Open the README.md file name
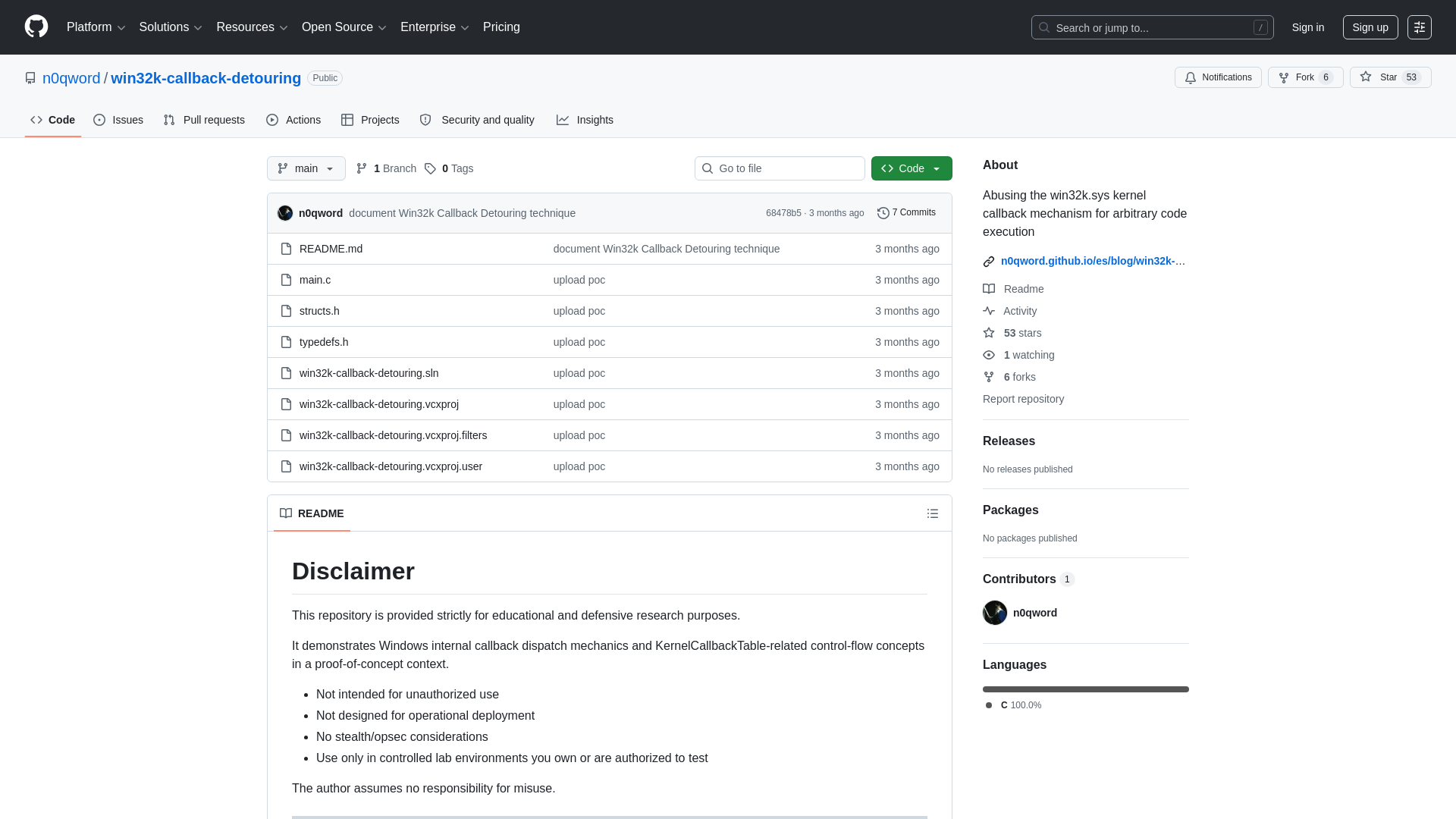Image resolution: width=1456 pixels, height=819 pixels. coord(331,249)
